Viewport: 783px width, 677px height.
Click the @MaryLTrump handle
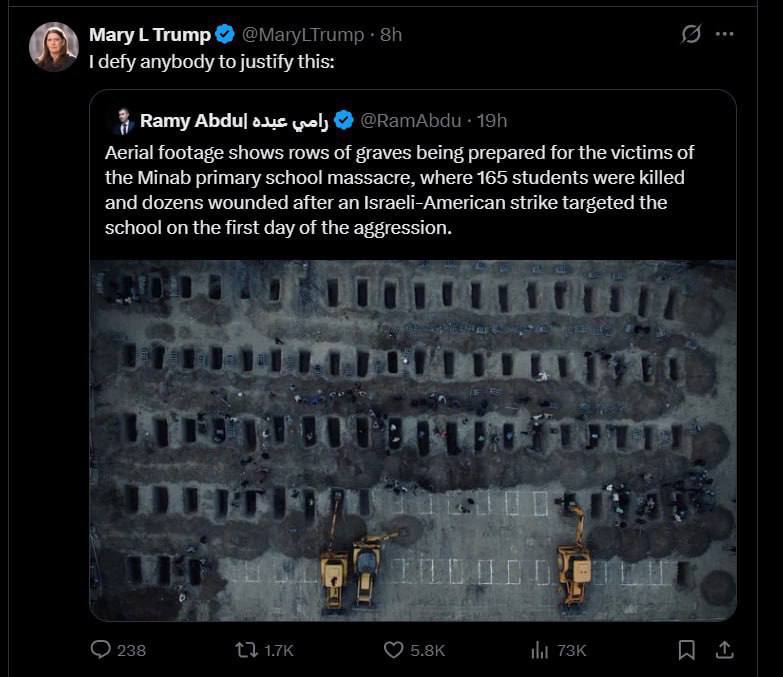point(304,35)
